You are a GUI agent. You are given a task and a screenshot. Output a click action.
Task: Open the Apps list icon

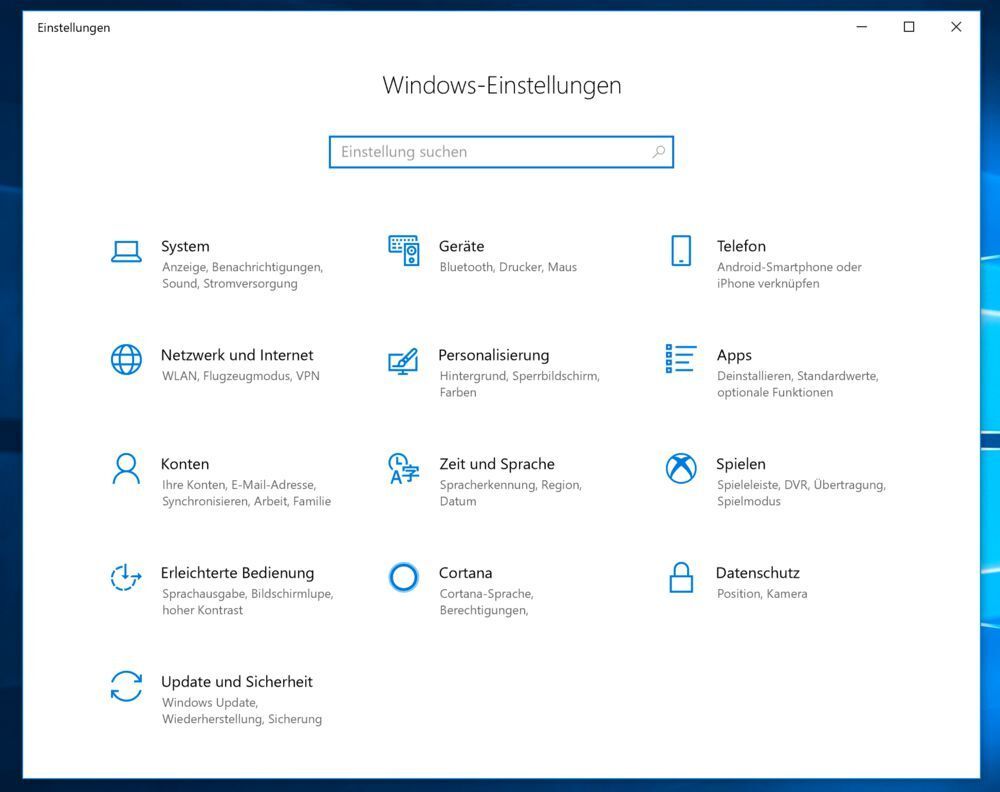680,358
